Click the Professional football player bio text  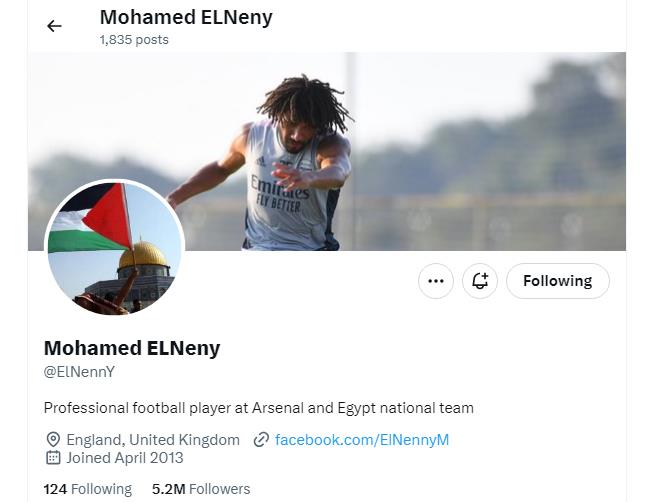tap(258, 408)
